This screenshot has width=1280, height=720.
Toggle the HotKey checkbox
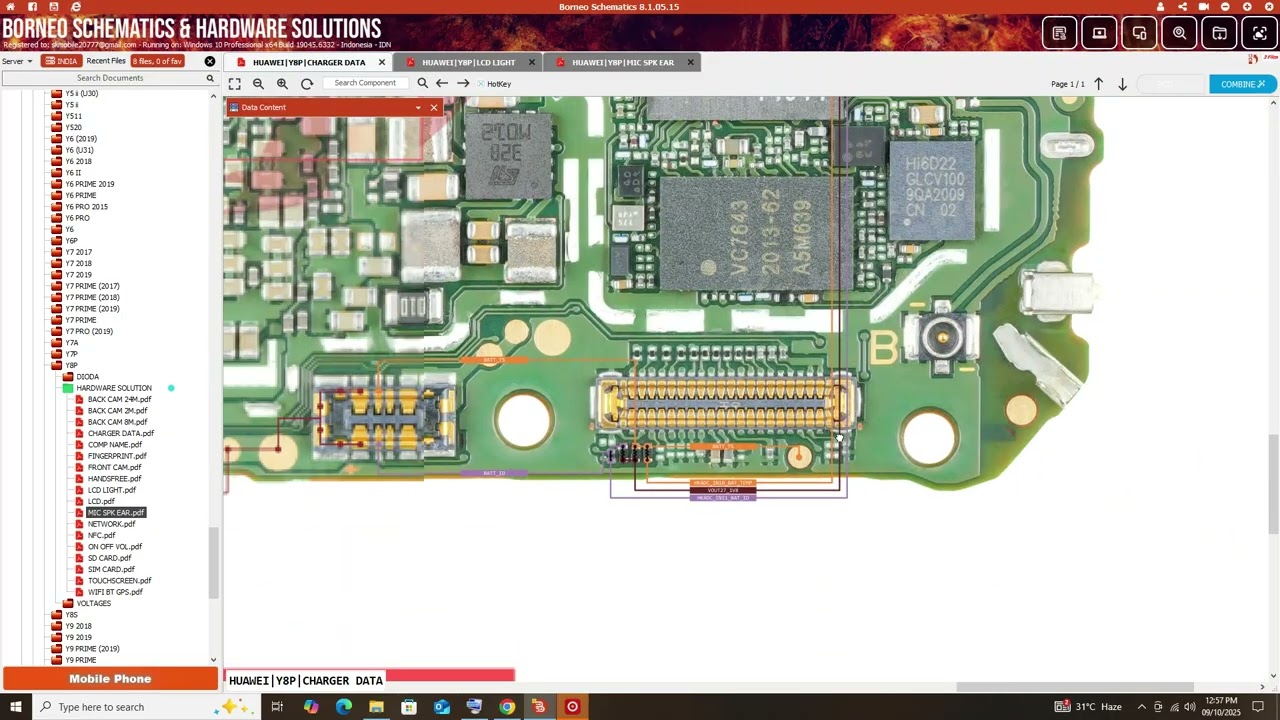pyautogui.click(x=481, y=84)
